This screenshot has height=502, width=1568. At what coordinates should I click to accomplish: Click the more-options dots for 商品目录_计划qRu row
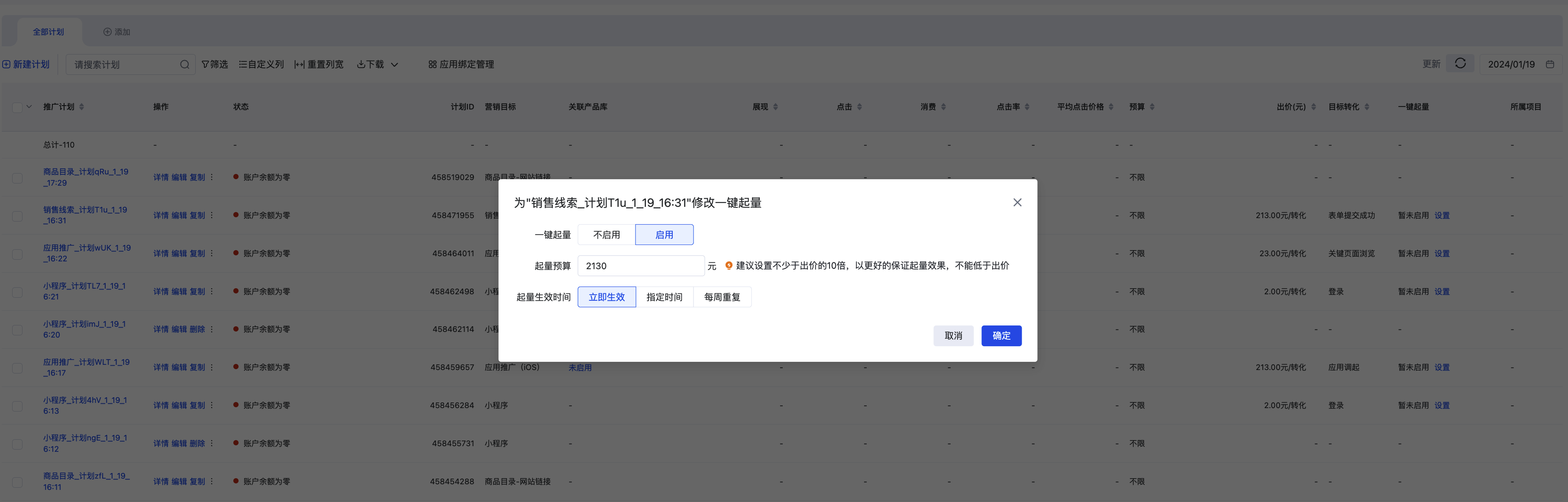coord(212,177)
